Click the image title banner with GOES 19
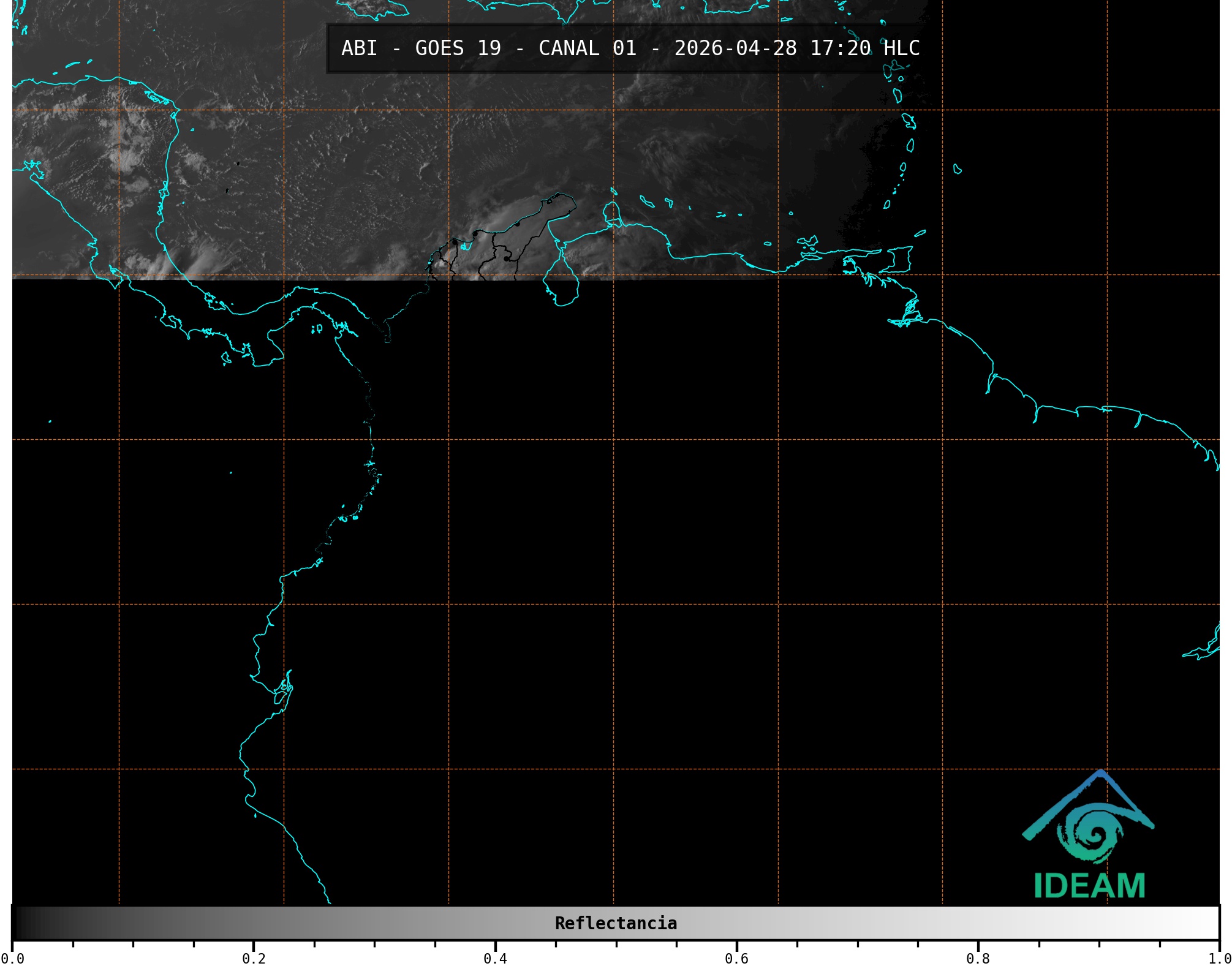Image resolution: width=1232 pixels, height=966 pixels. tap(630, 48)
